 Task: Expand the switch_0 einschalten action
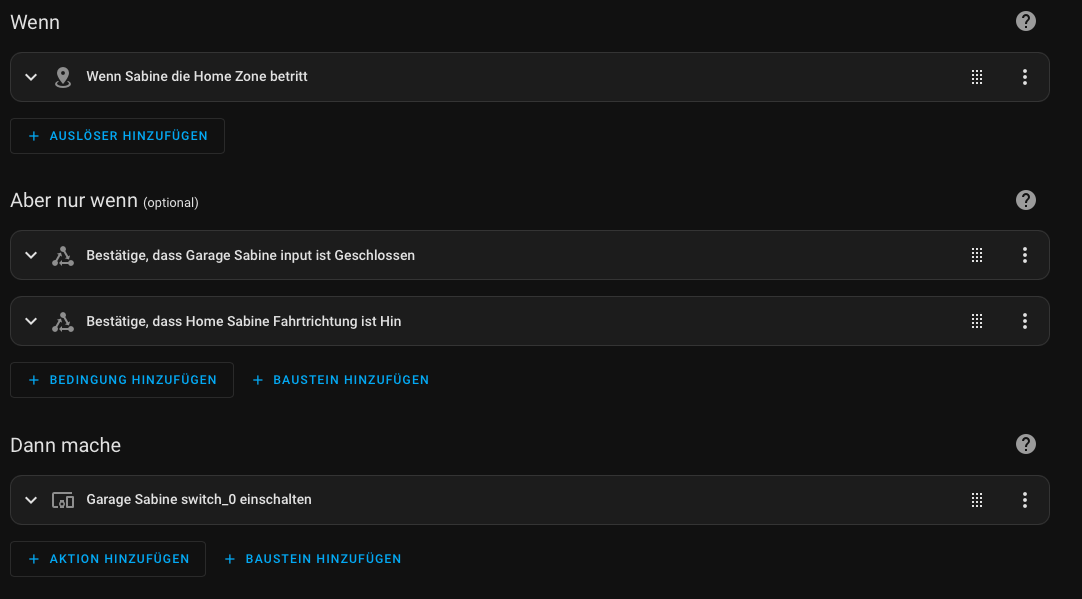pos(31,500)
